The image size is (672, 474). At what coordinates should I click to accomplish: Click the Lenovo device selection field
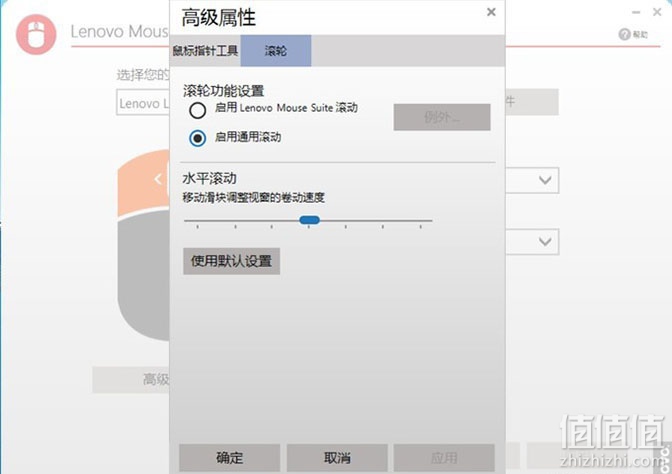pos(143,103)
